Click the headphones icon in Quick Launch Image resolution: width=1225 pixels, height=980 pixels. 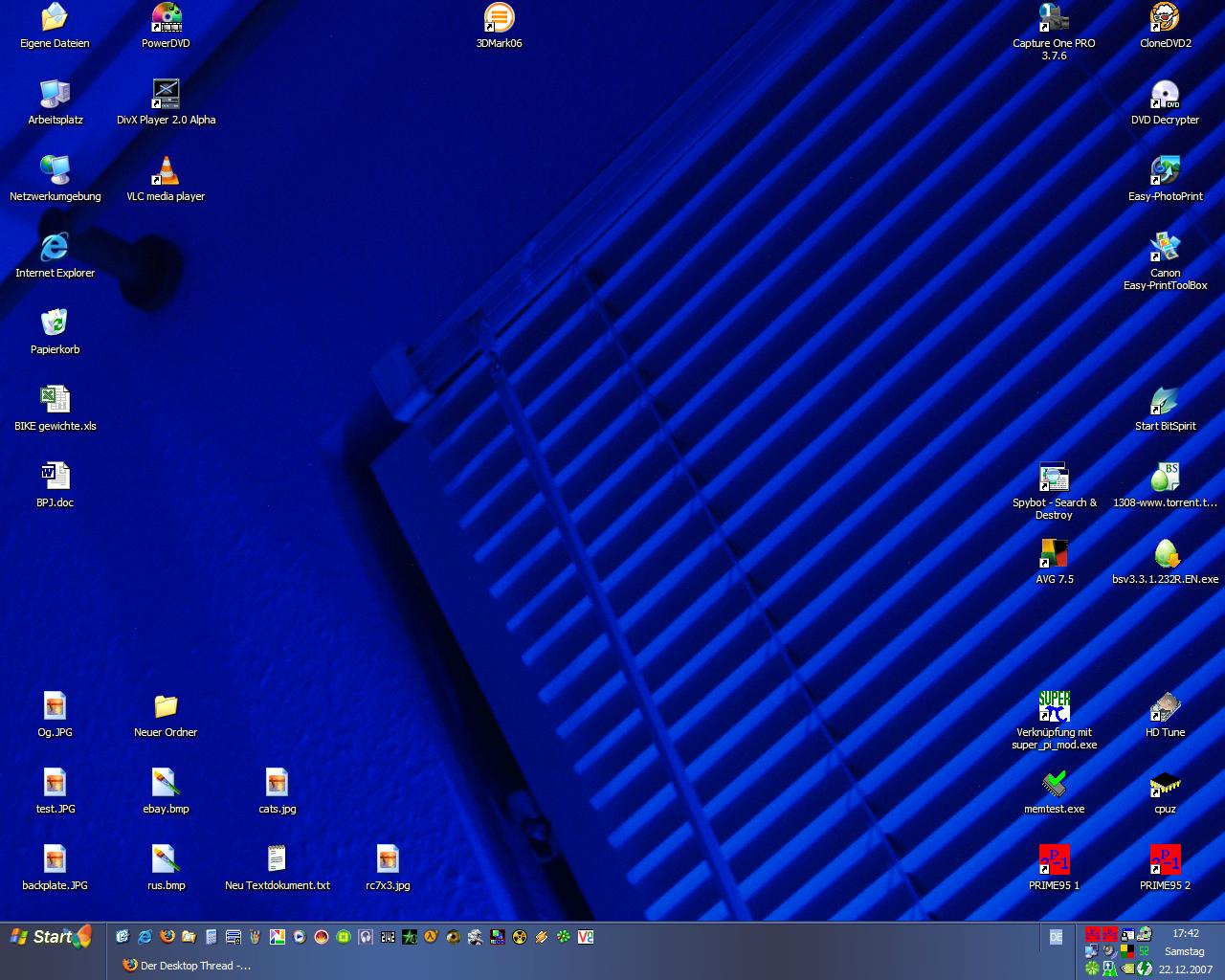coord(365,937)
